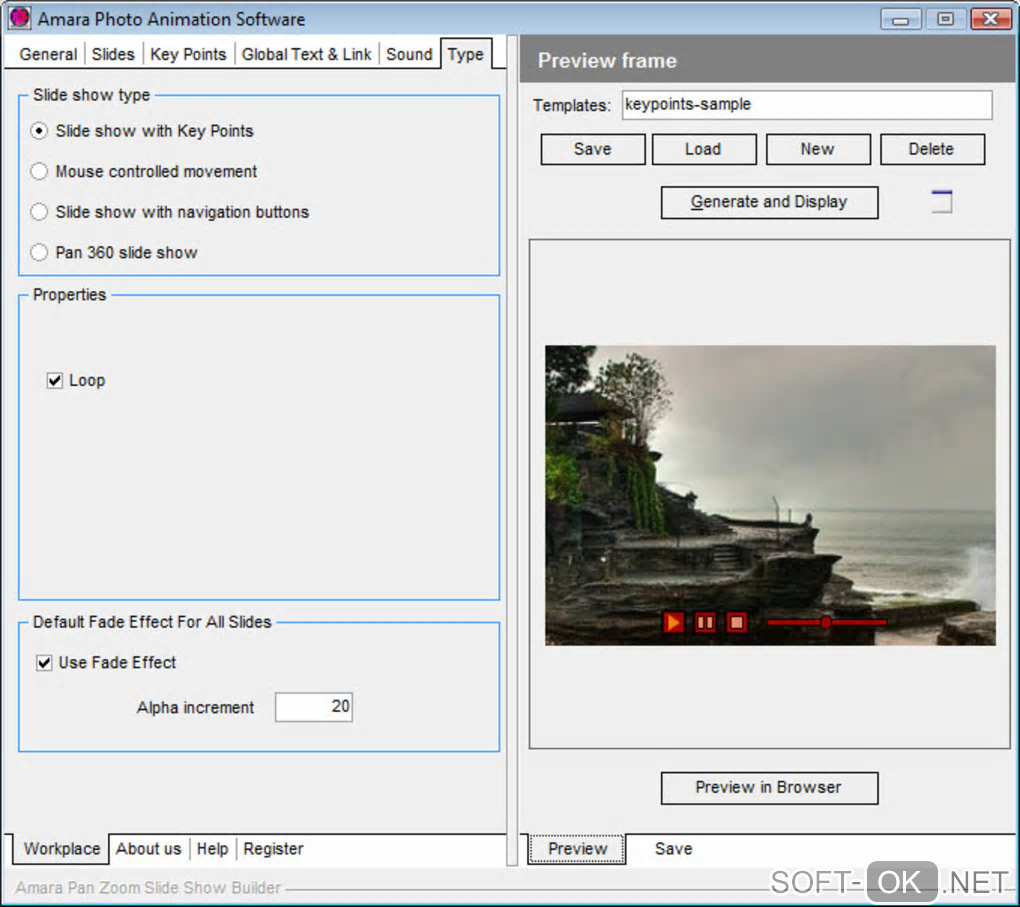The height and width of the screenshot is (907, 1020).
Task: Pause the slideshow preview playback
Action: (705, 623)
